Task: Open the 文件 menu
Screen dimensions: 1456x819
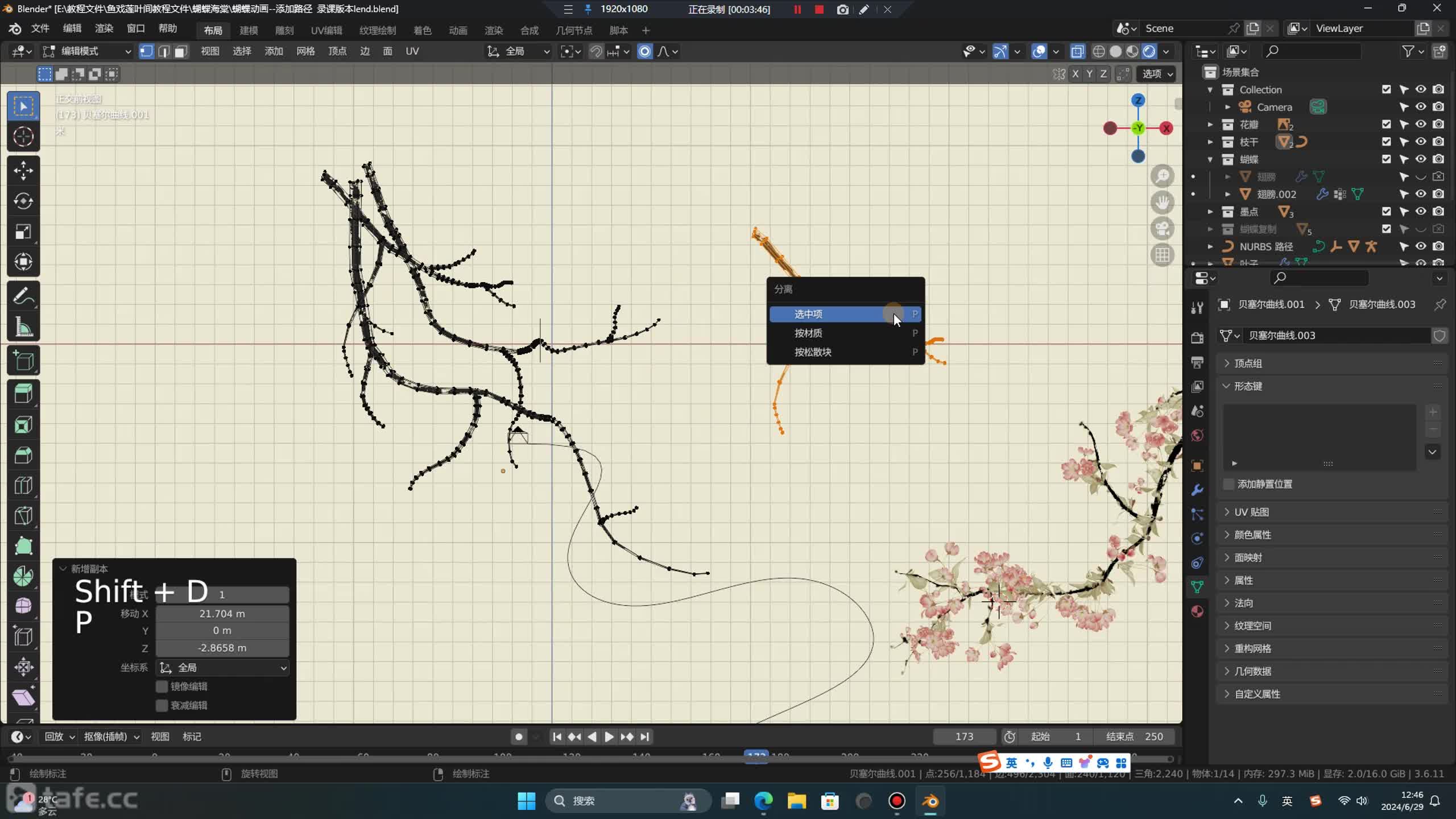Action: click(x=40, y=28)
